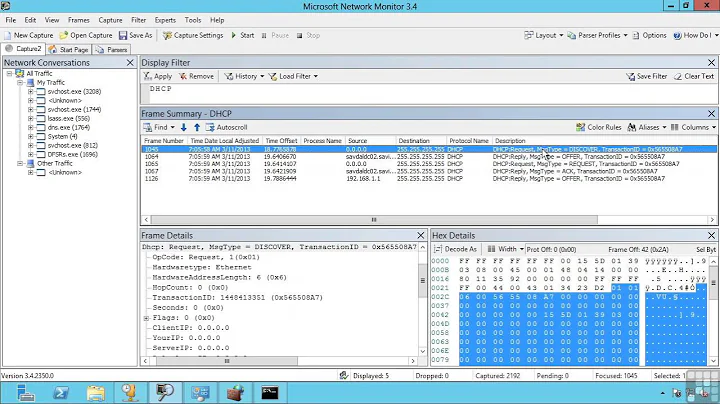Apply the display filter
Viewport: 720px width, 404px height.
click(x=157, y=76)
